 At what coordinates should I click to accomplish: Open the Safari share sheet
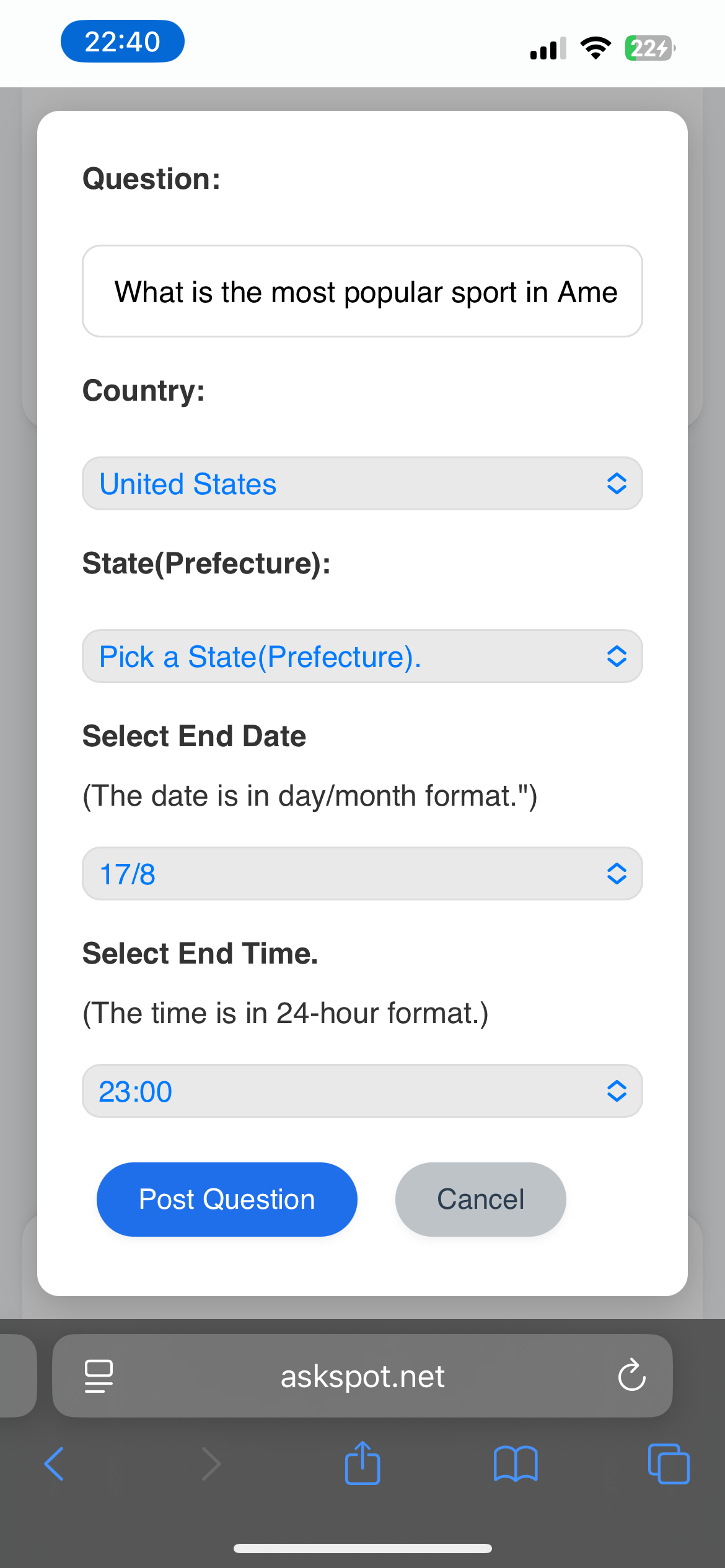[362, 1462]
